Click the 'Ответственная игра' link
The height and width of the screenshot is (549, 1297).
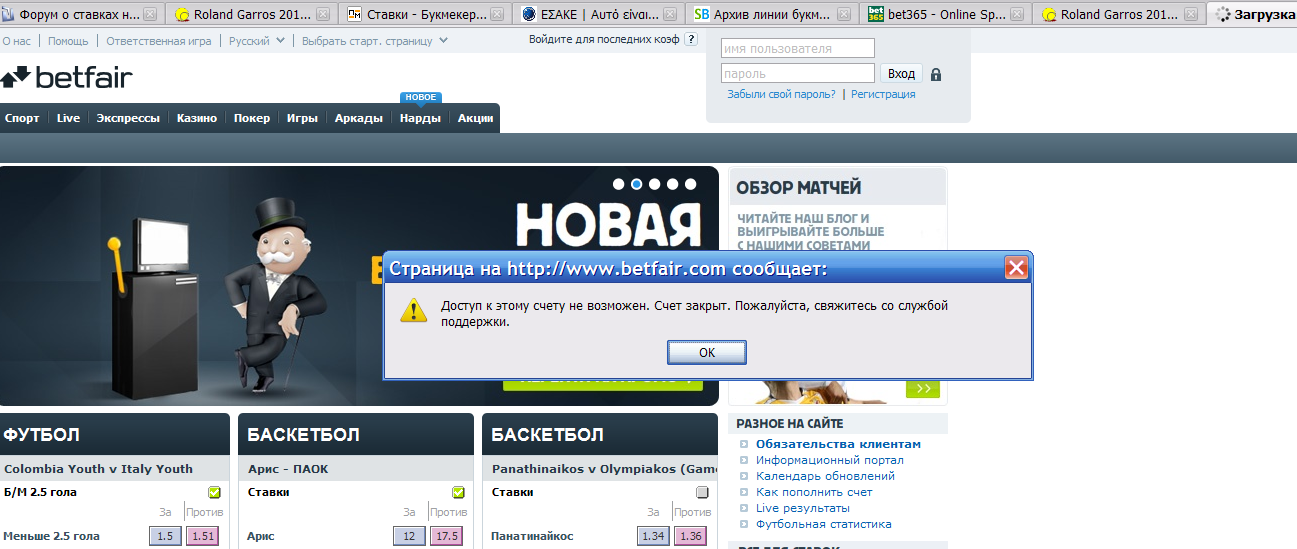point(159,41)
